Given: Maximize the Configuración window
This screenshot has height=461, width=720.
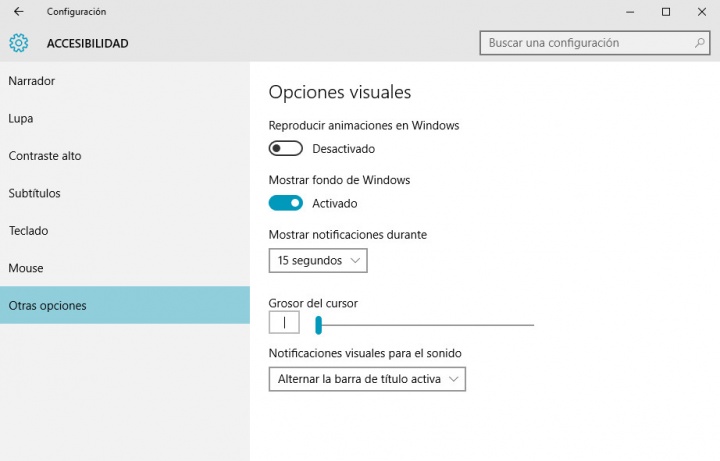Looking at the screenshot, I should [x=666, y=12].
